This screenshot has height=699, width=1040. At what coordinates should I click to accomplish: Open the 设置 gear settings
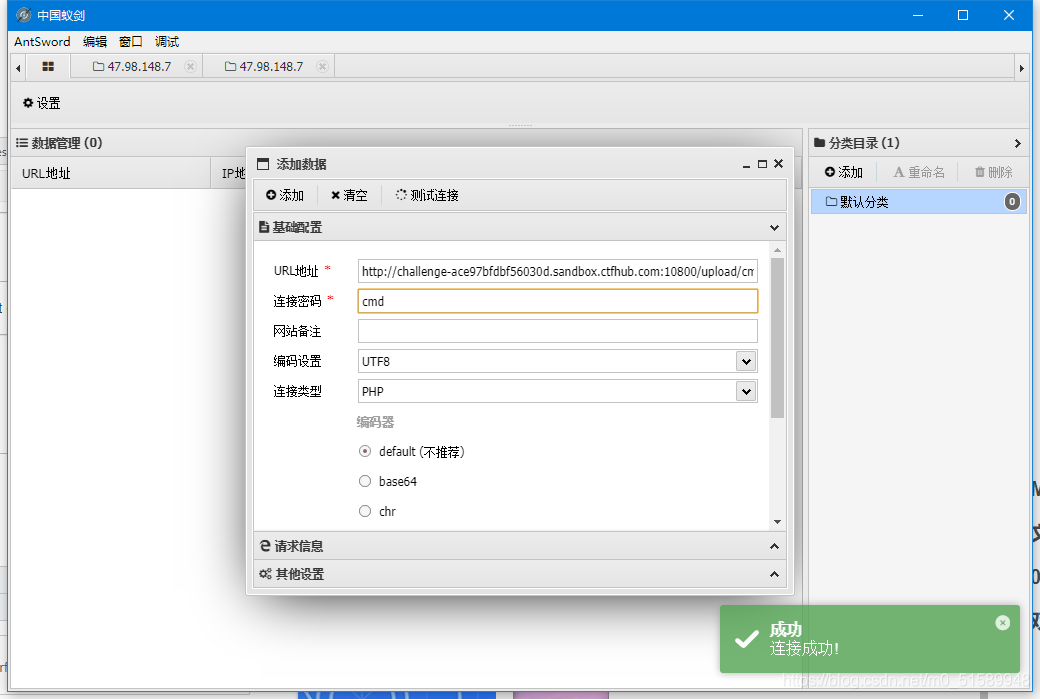coord(42,103)
